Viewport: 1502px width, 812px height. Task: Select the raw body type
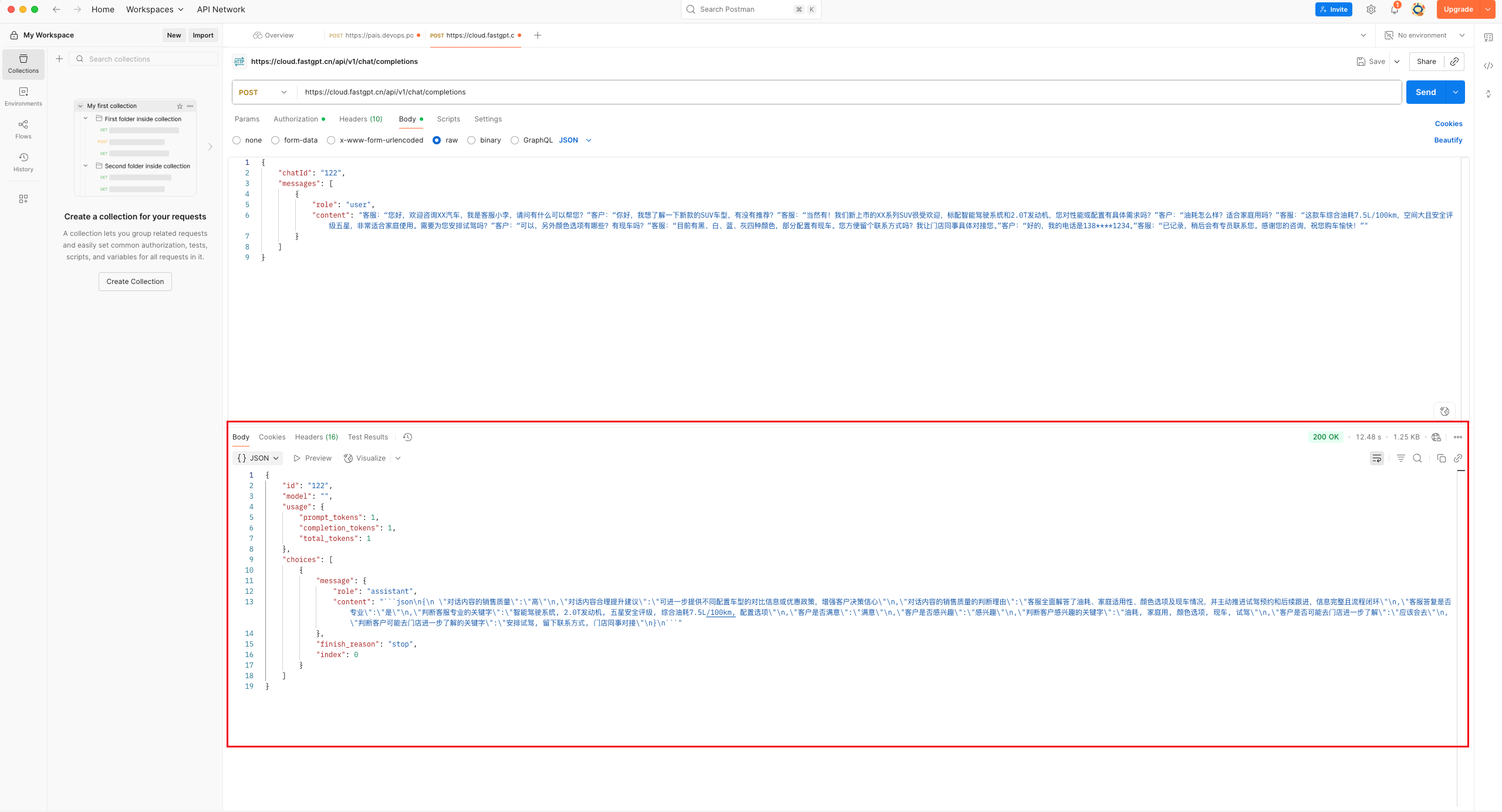pos(437,140)
